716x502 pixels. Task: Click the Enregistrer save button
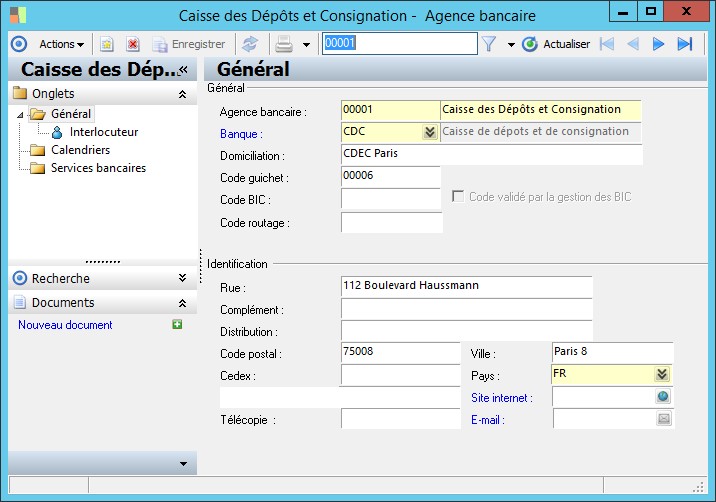[189, 44]
